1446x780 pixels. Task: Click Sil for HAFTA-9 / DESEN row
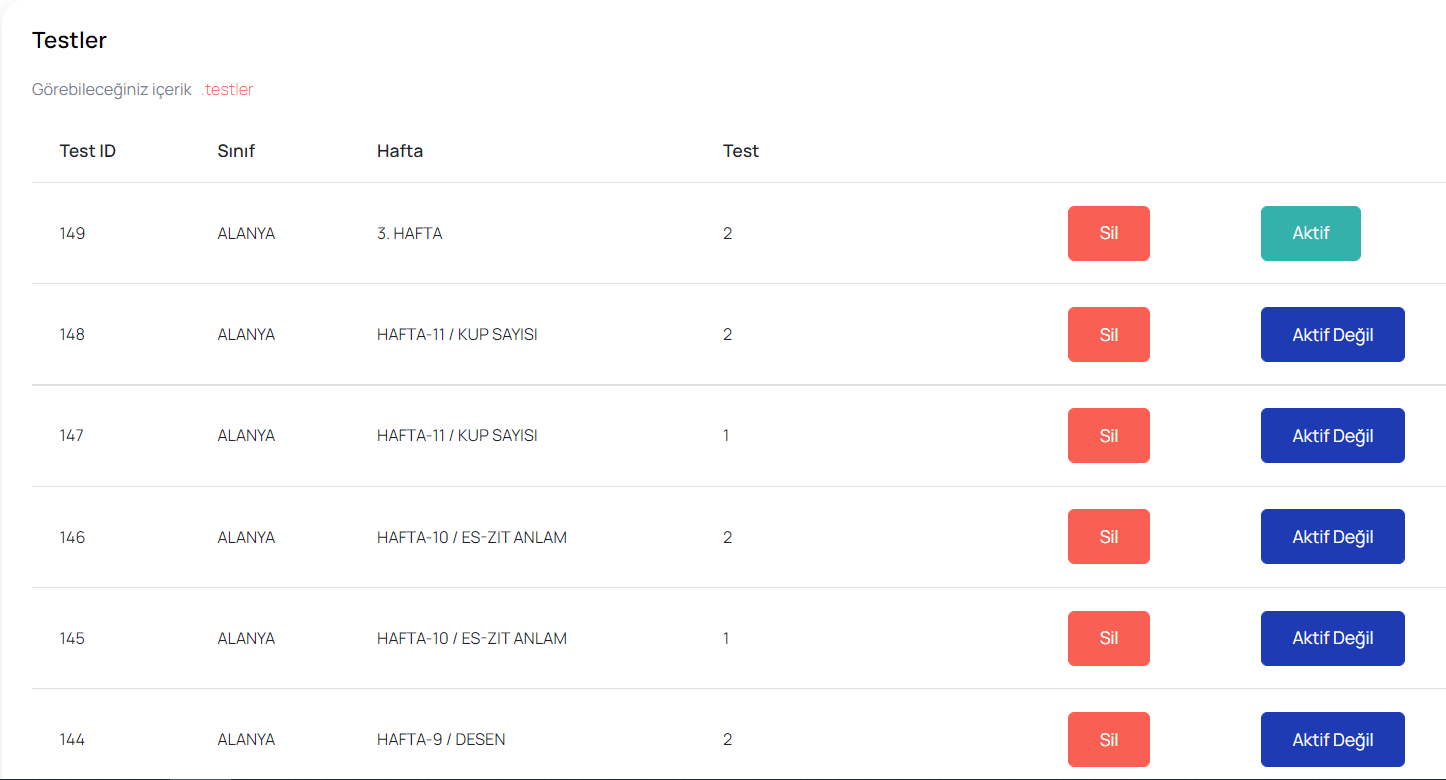point(1108,739)
